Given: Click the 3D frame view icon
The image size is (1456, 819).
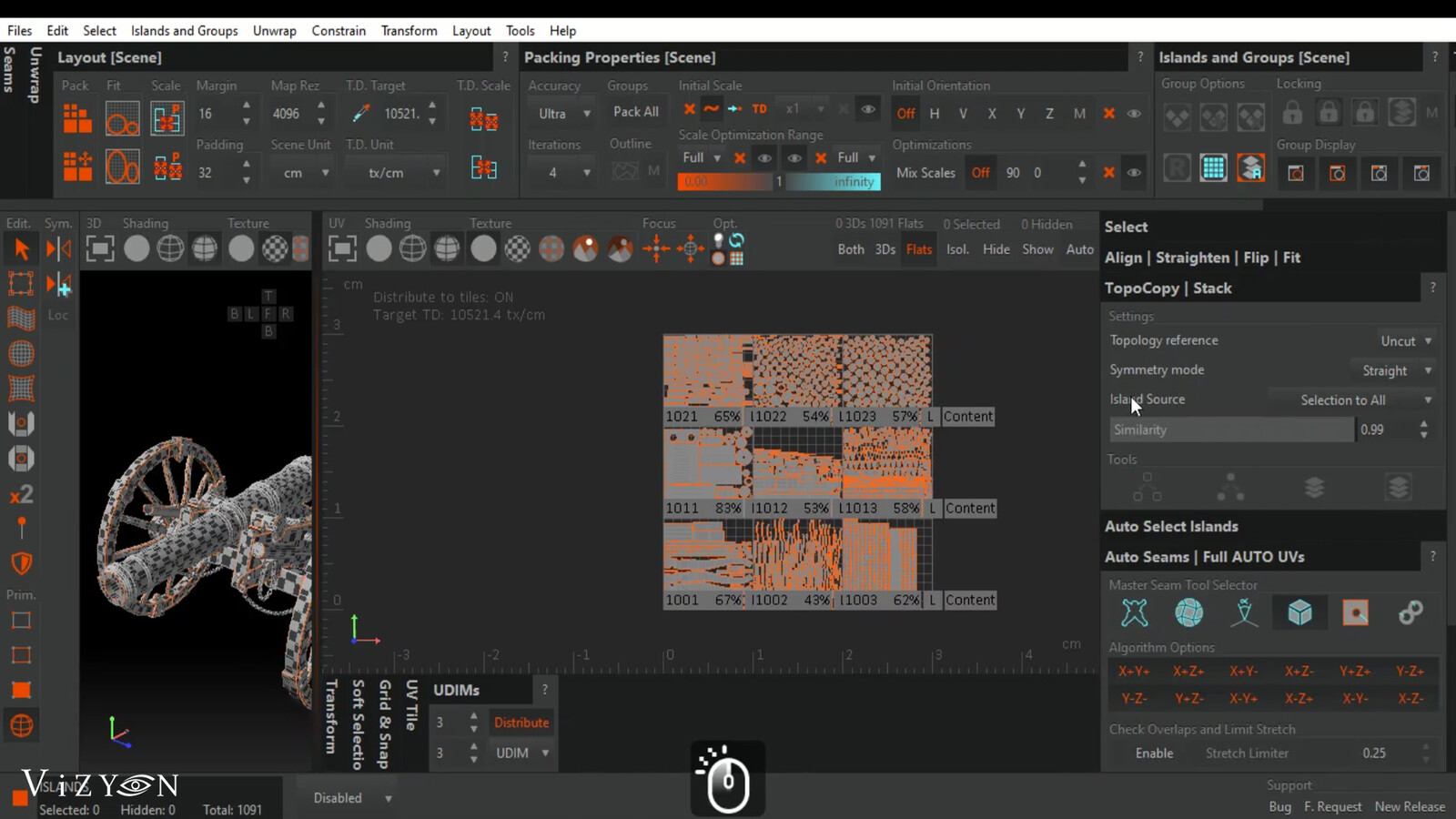Looking at the screenshot, I should [x=99, y=248].
